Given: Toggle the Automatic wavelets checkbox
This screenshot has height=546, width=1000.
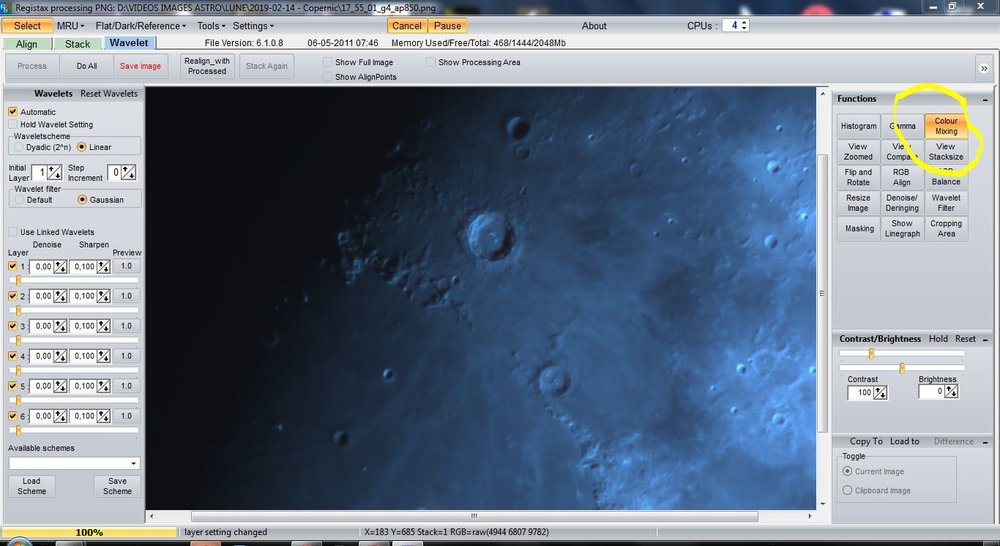Looking at the screenshot, I should [x=13, y=111].
